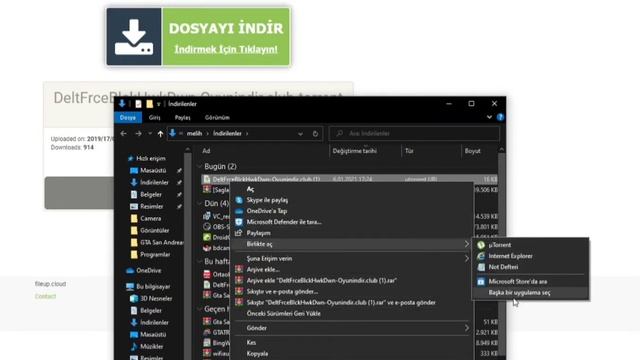Image resolution: width=640 pixels, height=360 pixels.
Task: Go up one folder level with up arrow
Action: [x=160, y=133]
